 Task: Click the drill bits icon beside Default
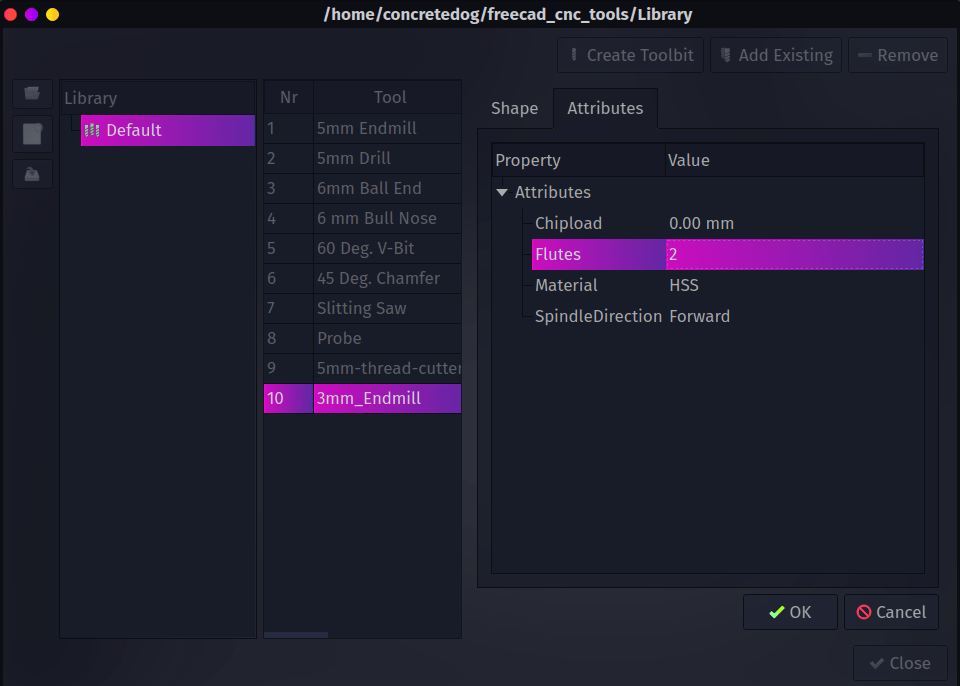[x=93, y=130]
